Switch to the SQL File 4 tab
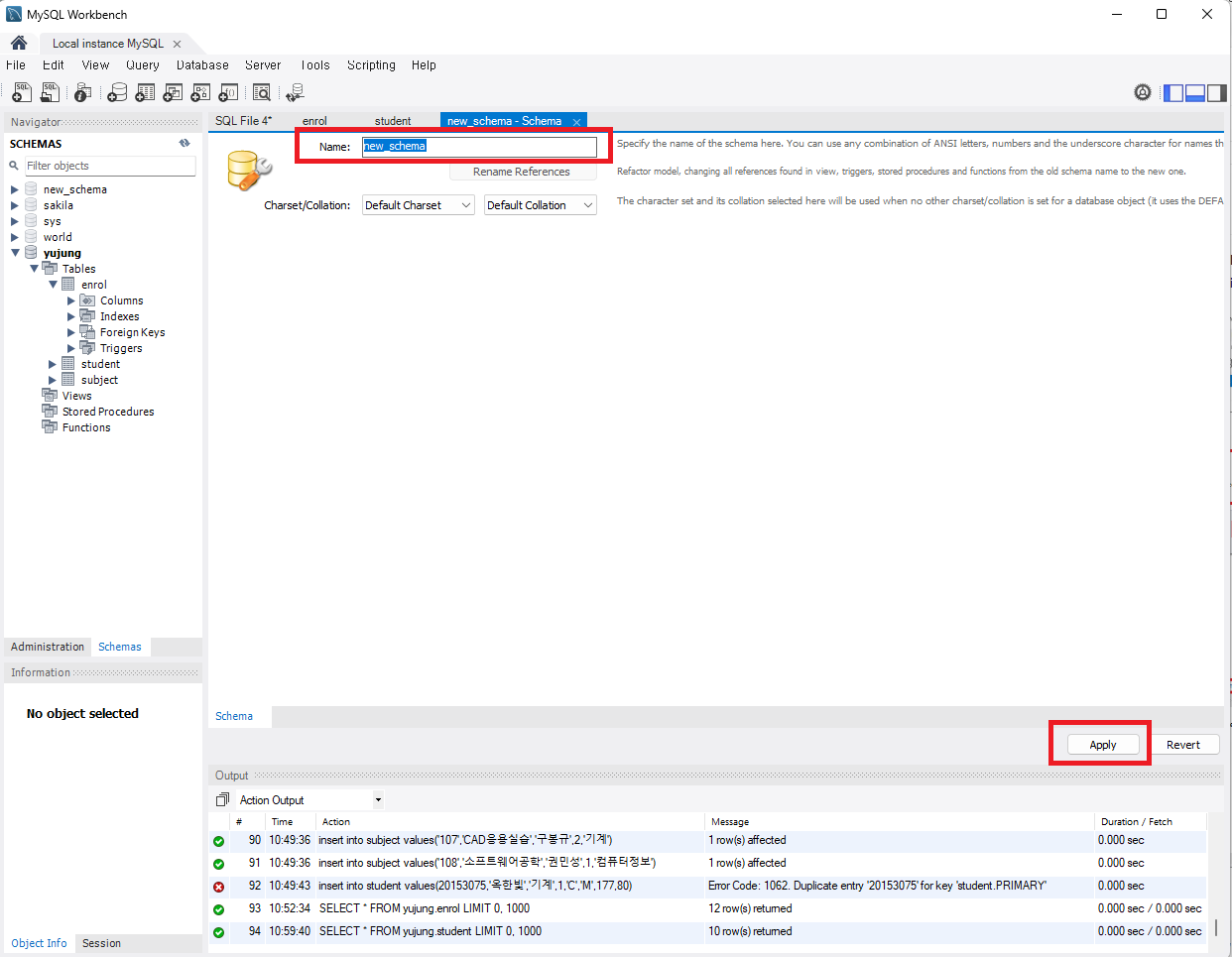This screenshot has height=957, width=1232. (x=243, y=120)
